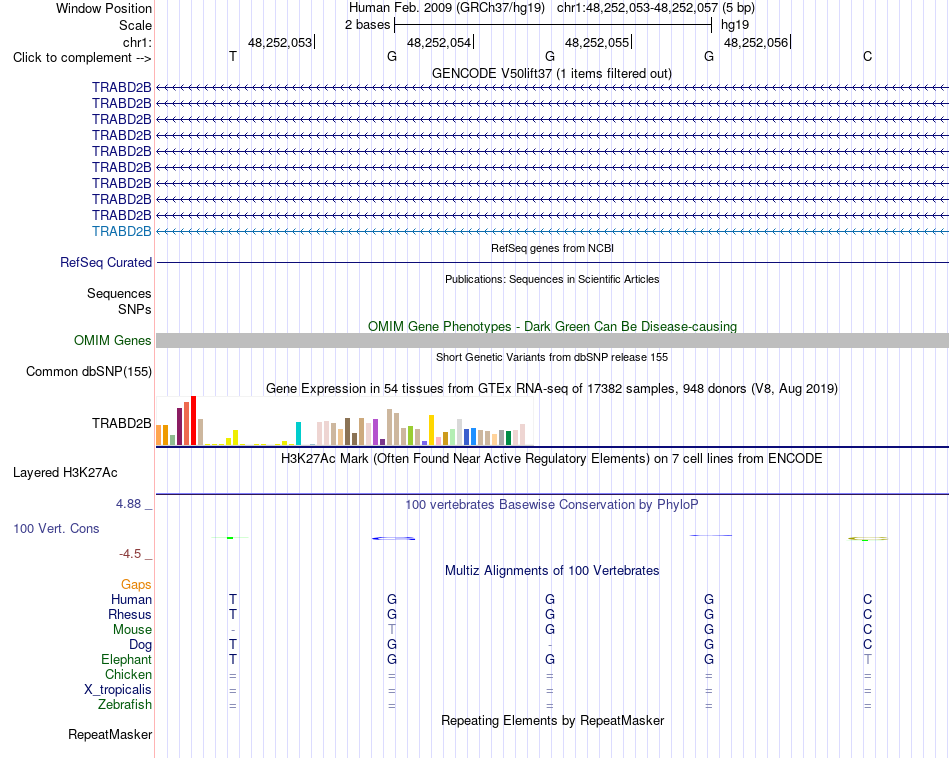Click the X_tropicalis species label
Image resolution: width=950 pixels, height=758 pixels.
(118, 690)
